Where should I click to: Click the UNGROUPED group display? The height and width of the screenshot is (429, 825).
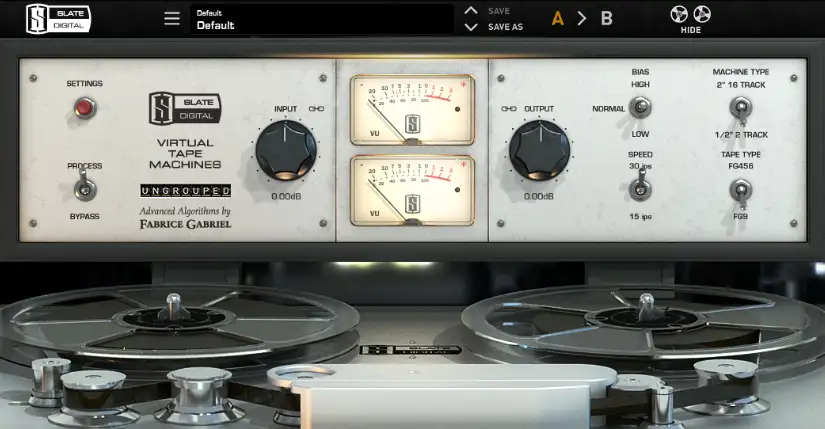185,191
